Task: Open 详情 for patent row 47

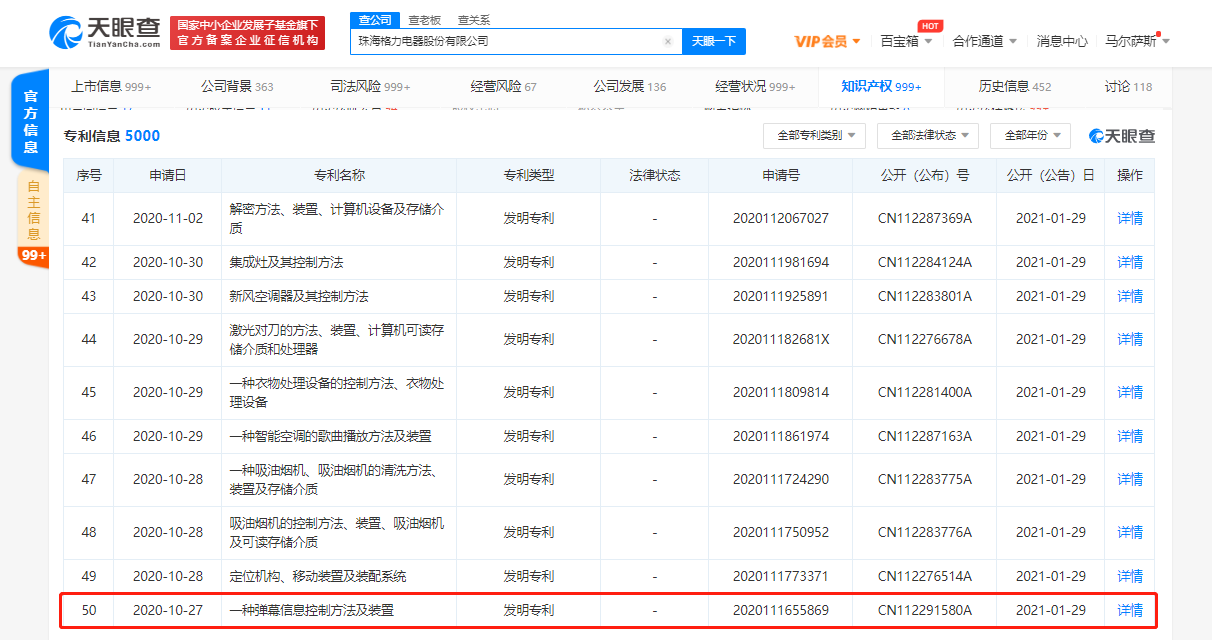Action: pos(1130,479)
